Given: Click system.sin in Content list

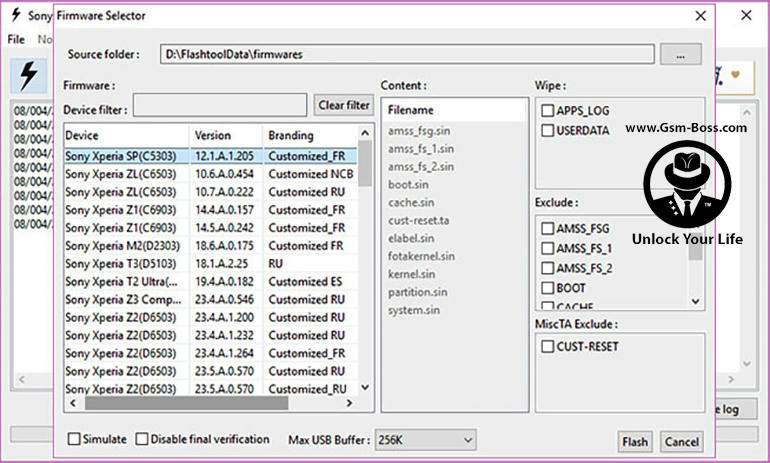Looking at the screenshot, I should tap(414, 310).
